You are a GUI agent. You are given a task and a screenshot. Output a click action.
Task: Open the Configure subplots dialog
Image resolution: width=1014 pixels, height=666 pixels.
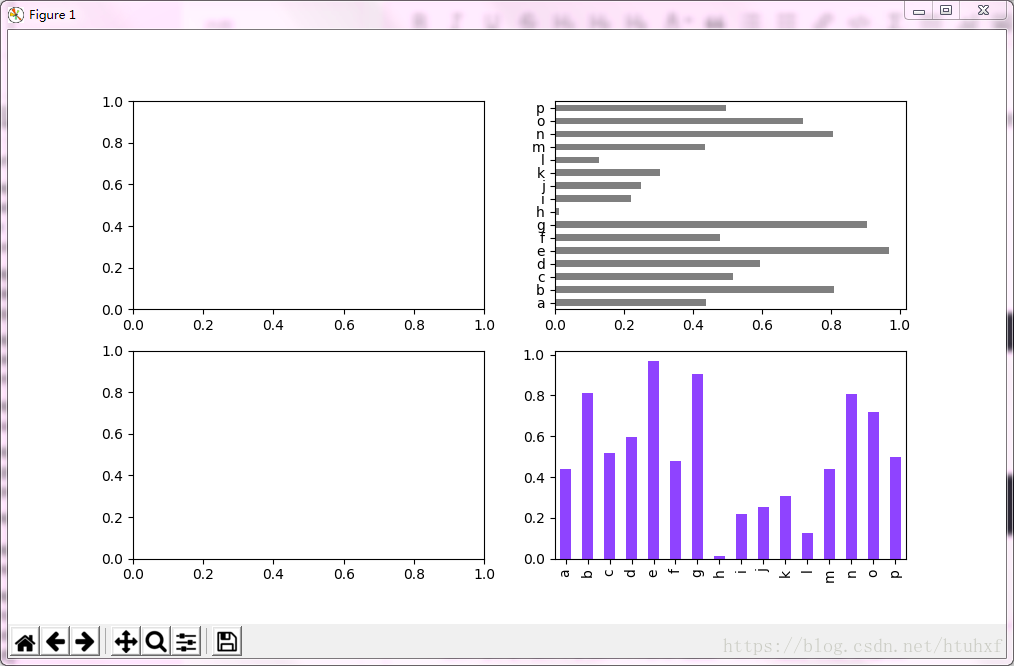186,641
